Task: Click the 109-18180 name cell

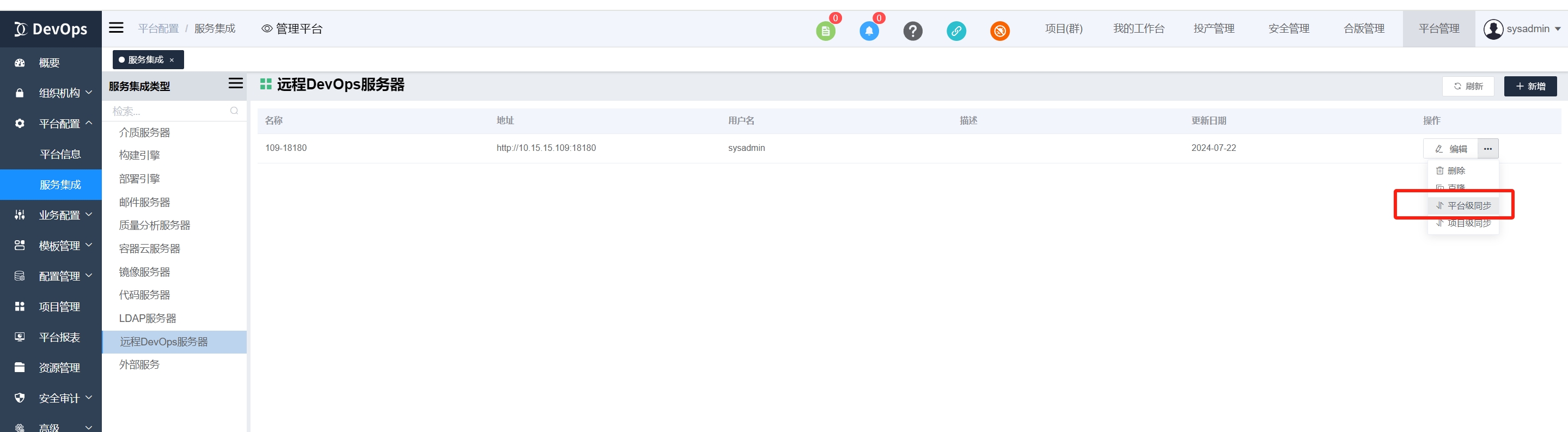Action: pyautogui.click(x=286, y=148)
